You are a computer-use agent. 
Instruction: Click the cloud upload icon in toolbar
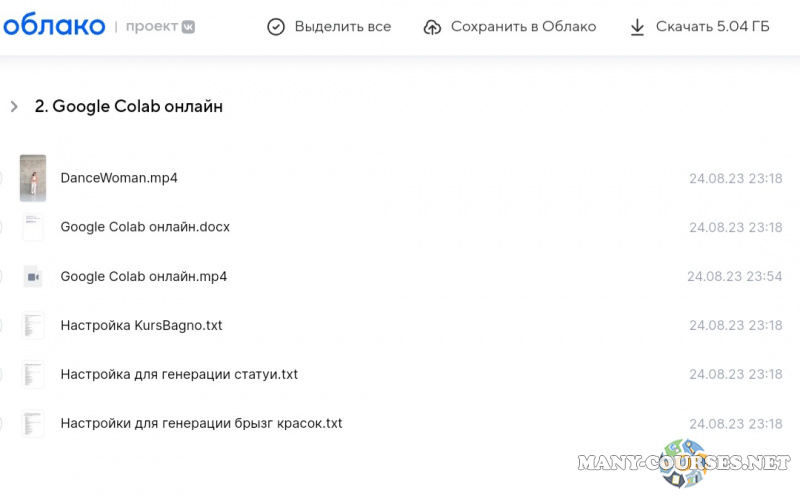coord(432,27)
